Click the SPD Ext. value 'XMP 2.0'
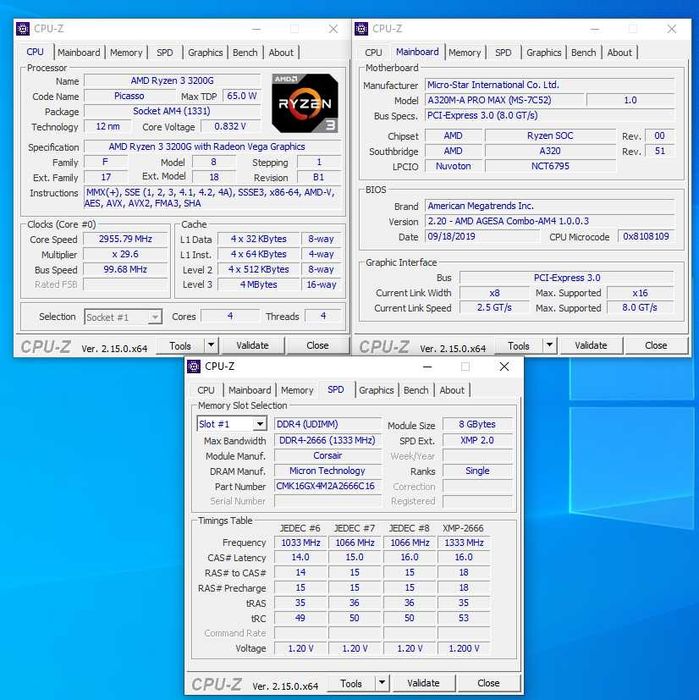Screen dimensions: 699x700 tap(477, 440)
